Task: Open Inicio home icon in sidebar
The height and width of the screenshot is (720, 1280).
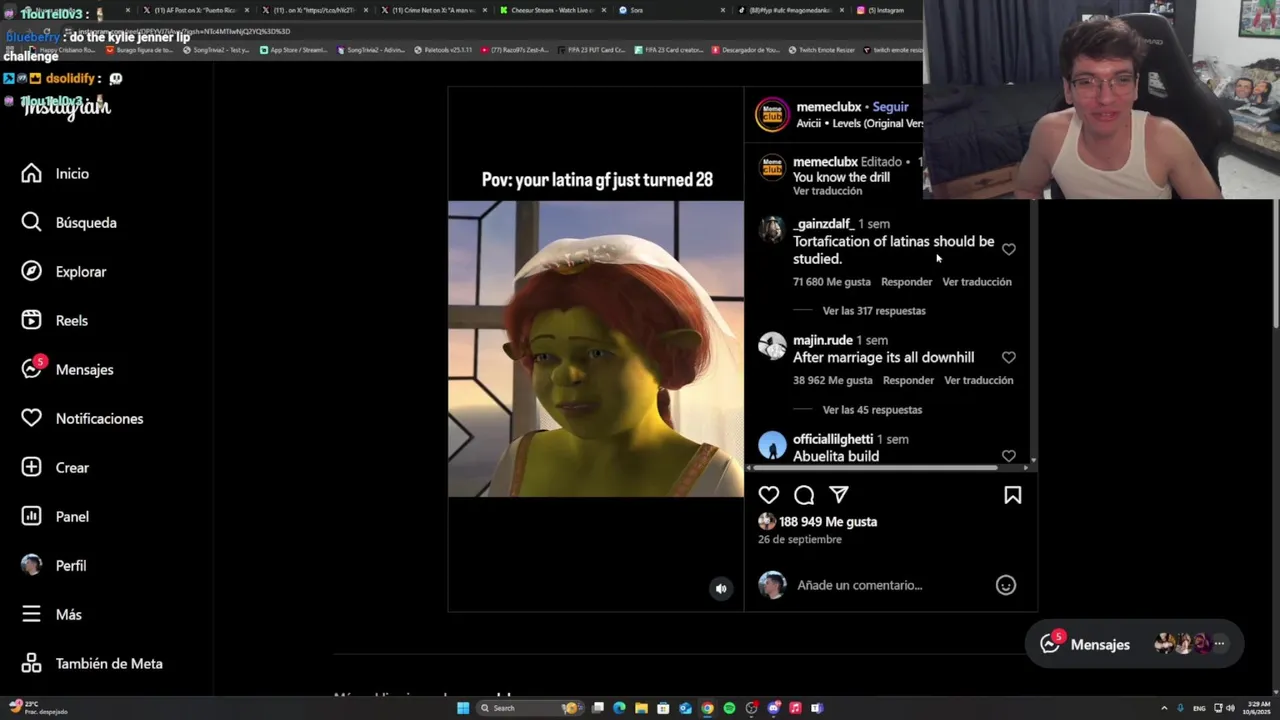Action: (x=32, y=174)
